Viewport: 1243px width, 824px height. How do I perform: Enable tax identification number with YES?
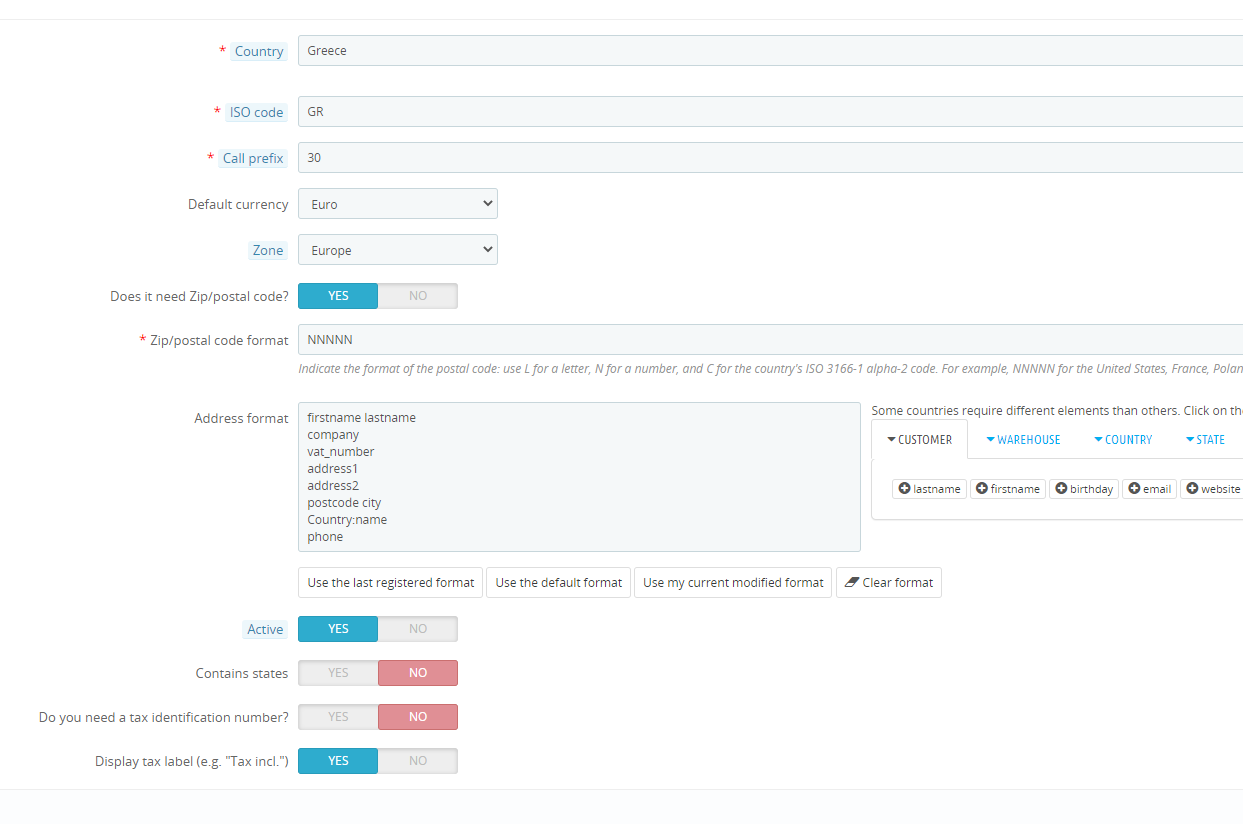coord(338,717)
